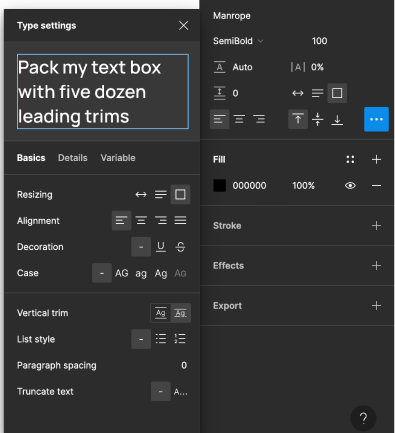This screenshot has height=433, width=395.
Task: Set title case Ag option
Action: click(161, 273)
